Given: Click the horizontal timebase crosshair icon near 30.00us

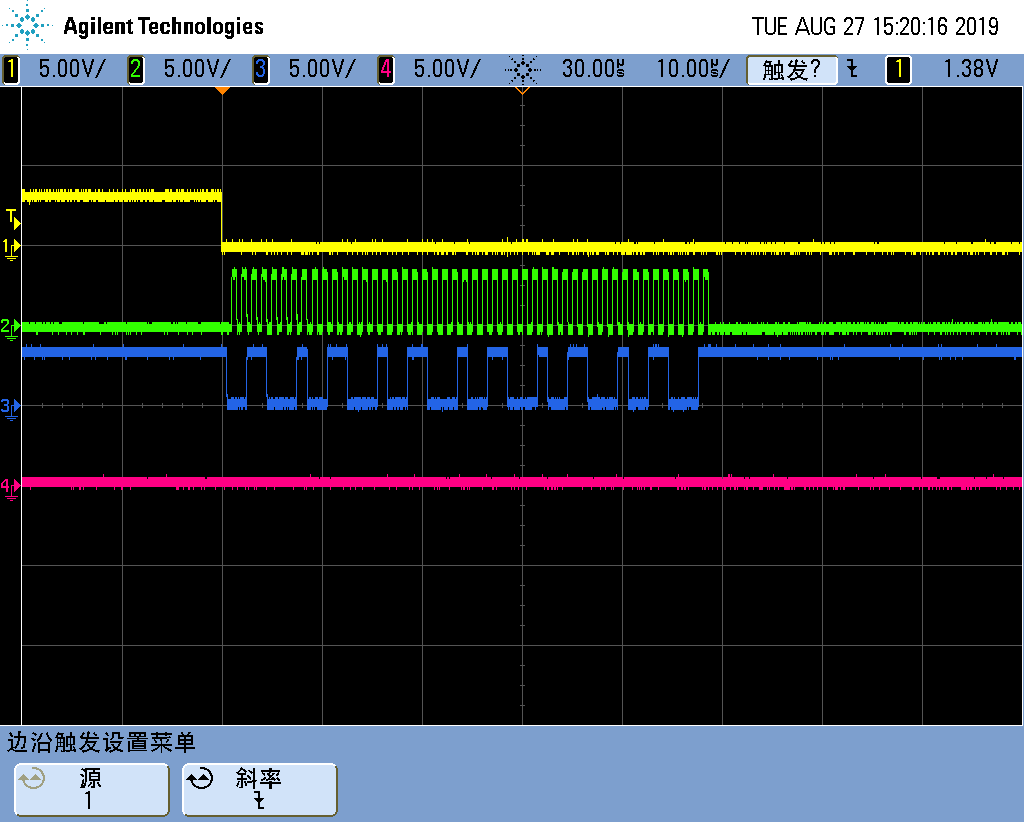Looking at the screenshot, I should 523,70.
